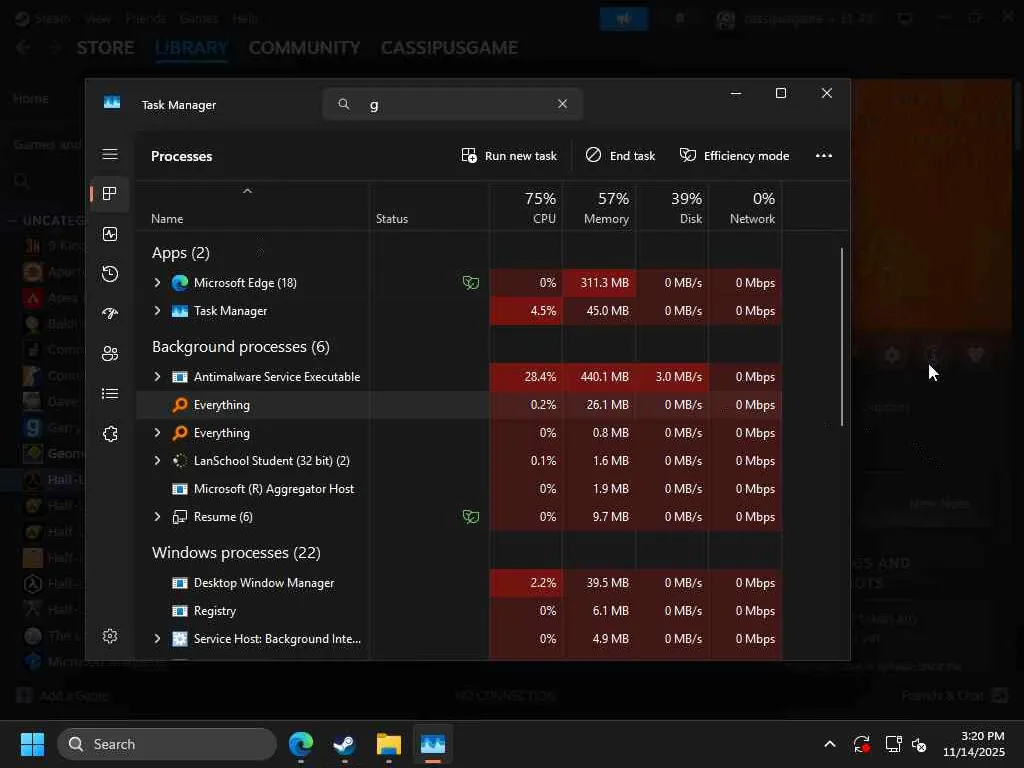This screenshot has width=1024, height=768.
Task: Select the Desktop Window Manager process
Action: tap(458, 583)
